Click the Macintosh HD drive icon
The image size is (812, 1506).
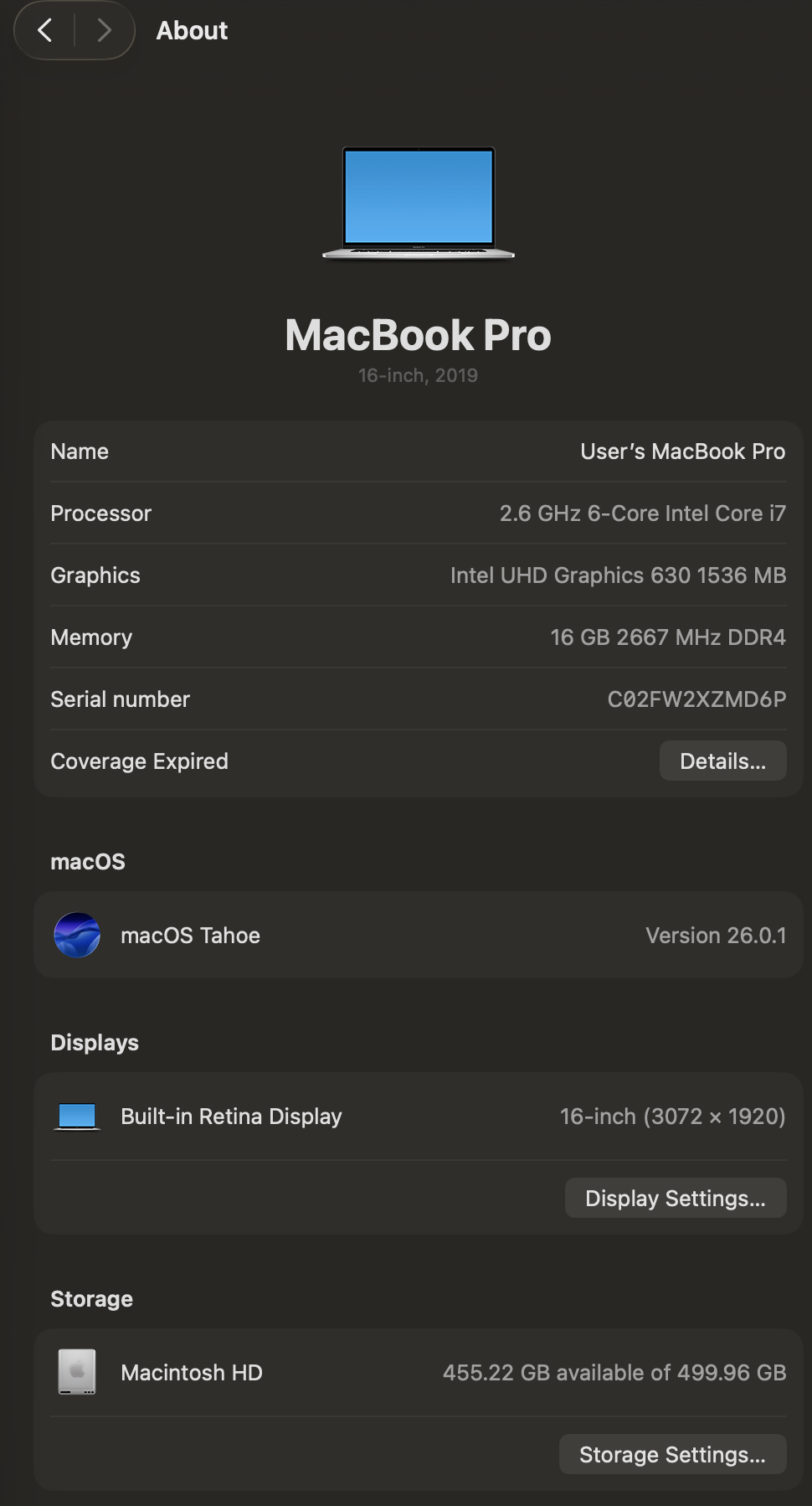coord(77,1372)
